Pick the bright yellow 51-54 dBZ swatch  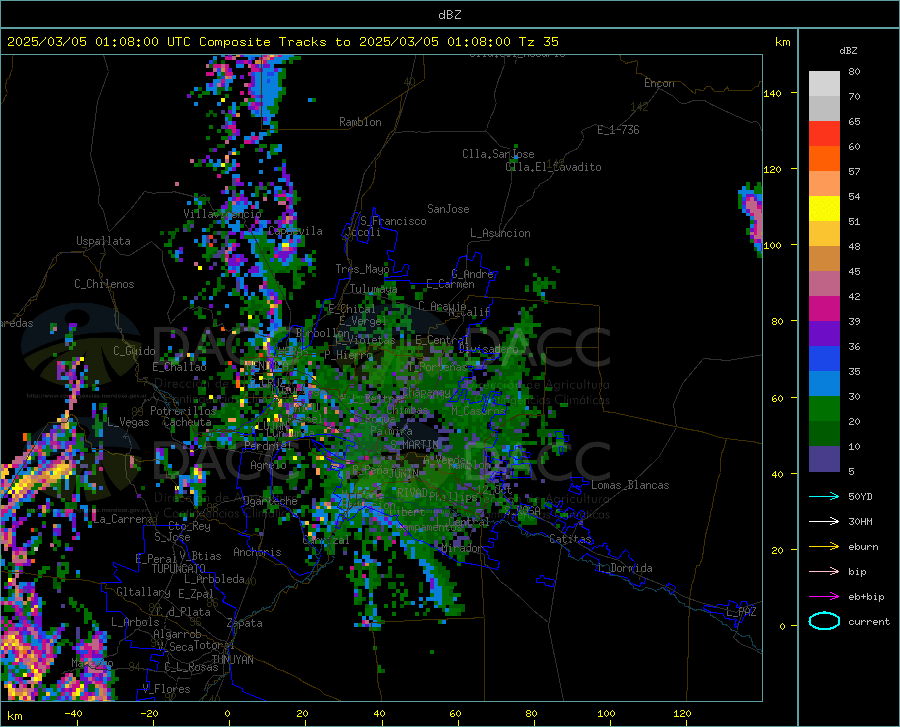click(x=824, y=209)
